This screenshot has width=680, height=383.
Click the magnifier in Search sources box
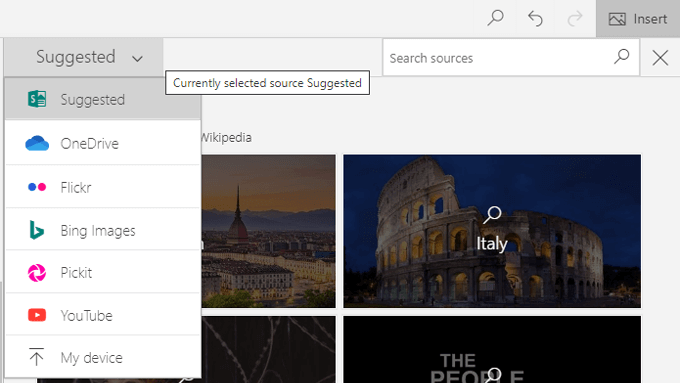[621, 56]
